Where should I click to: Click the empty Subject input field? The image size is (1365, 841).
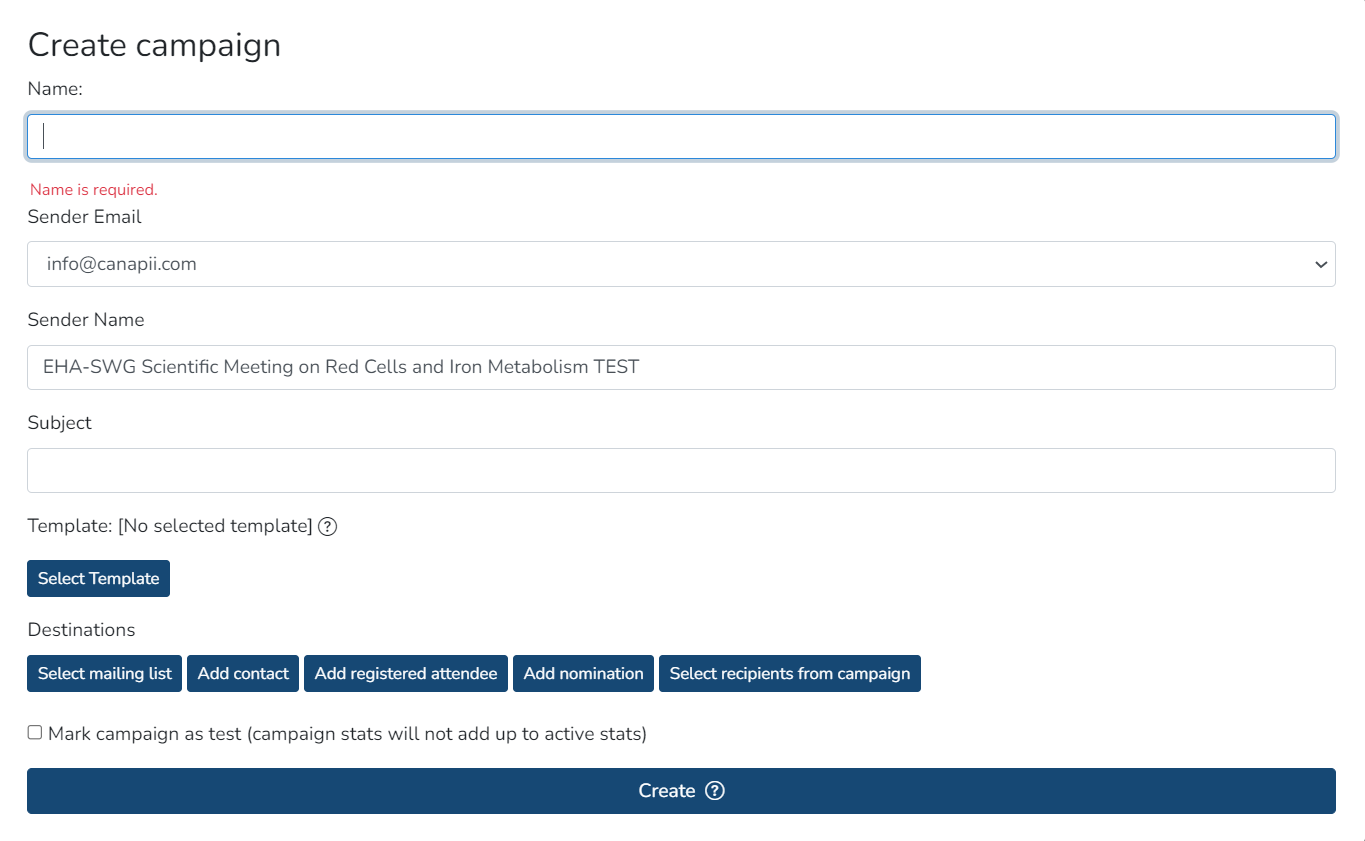[x=680, y=470]
